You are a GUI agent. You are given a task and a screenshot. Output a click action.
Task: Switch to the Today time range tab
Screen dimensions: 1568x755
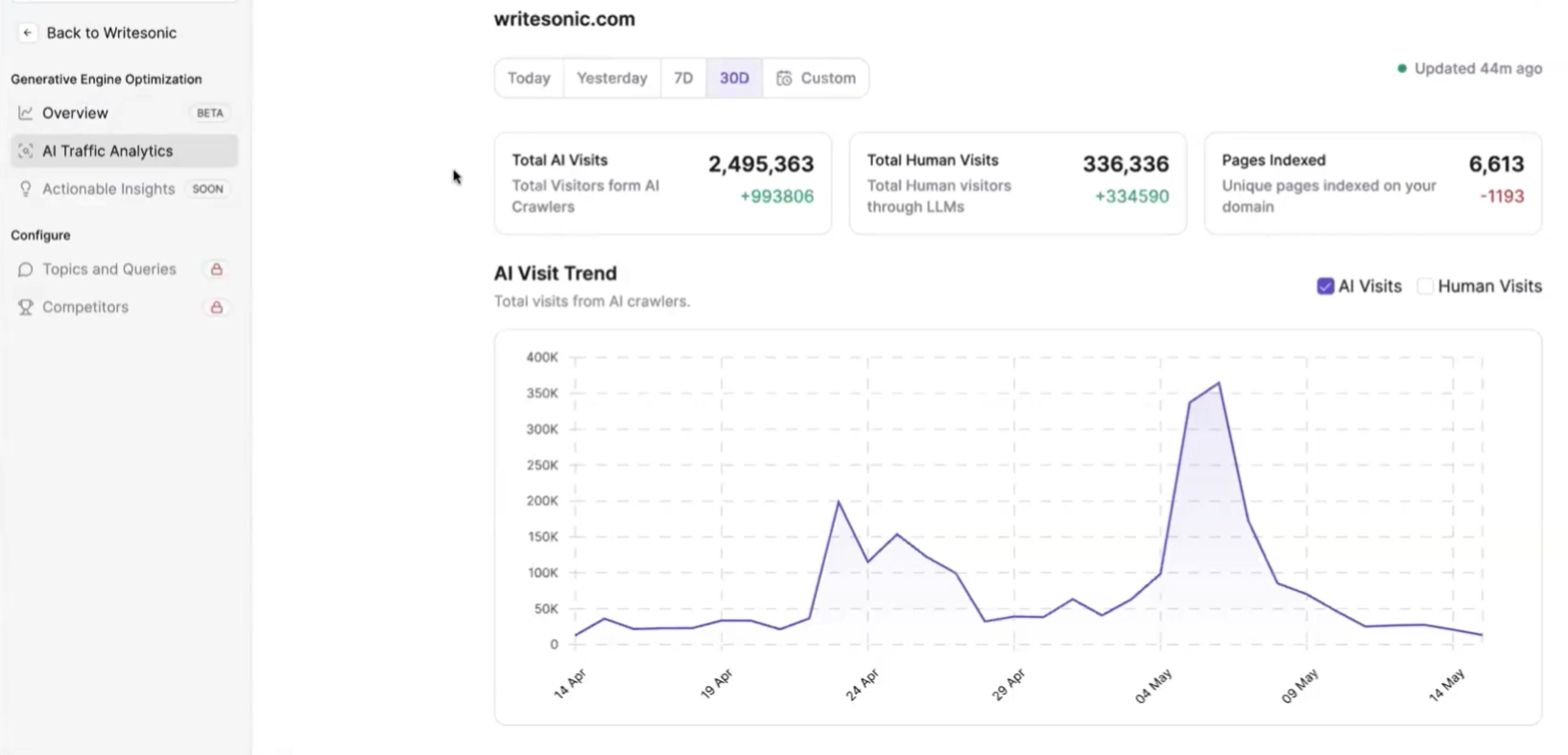pyautogui.click(x=529, y=79)
